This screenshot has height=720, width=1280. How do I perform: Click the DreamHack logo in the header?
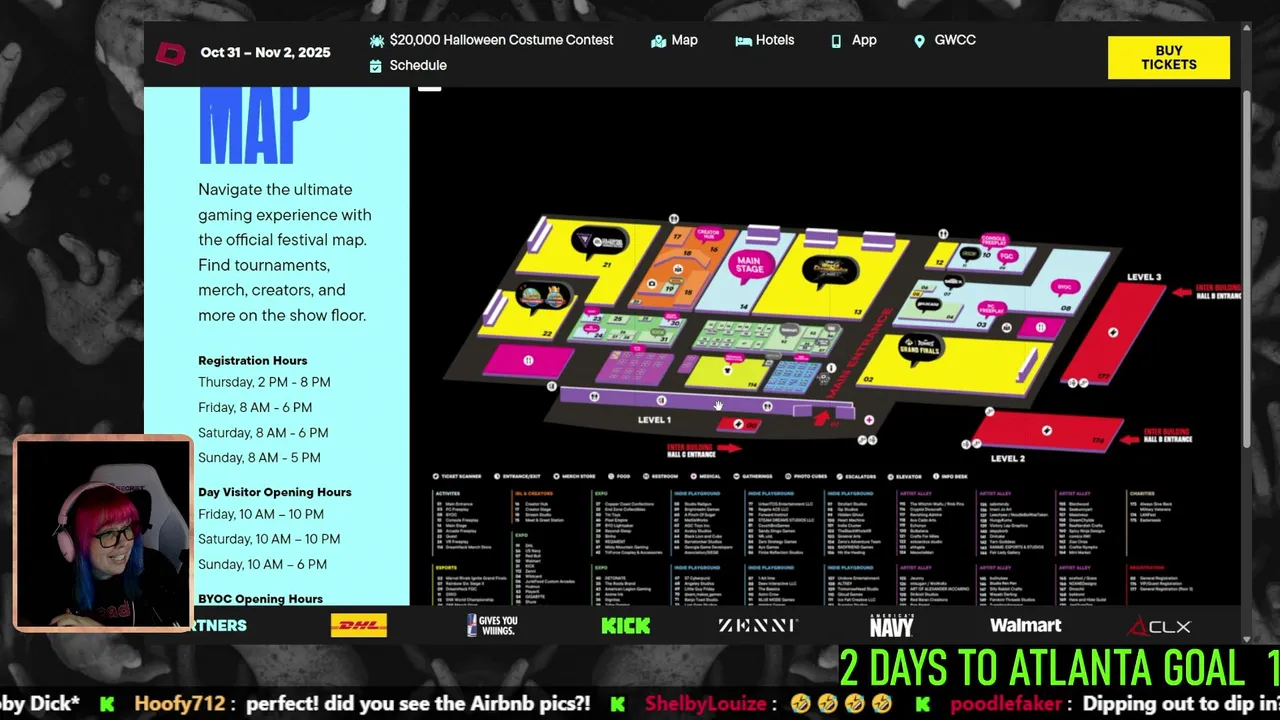(x=170, y=53)
